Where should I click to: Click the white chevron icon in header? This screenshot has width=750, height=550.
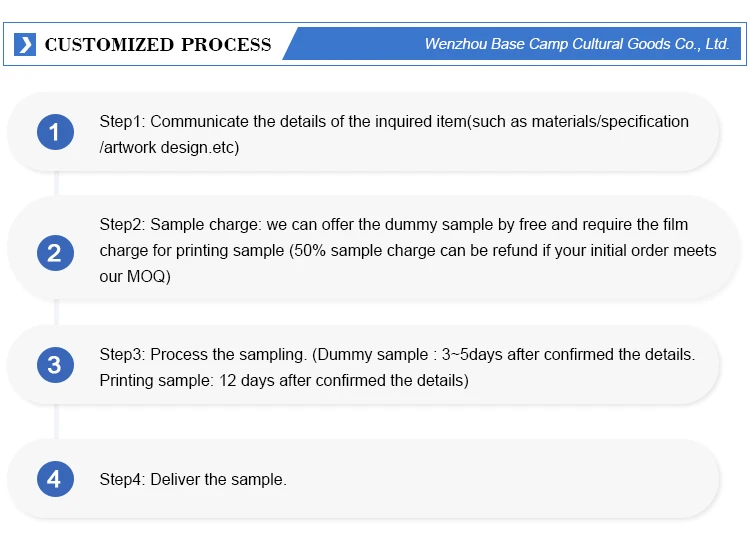click(x=27, y=44)
